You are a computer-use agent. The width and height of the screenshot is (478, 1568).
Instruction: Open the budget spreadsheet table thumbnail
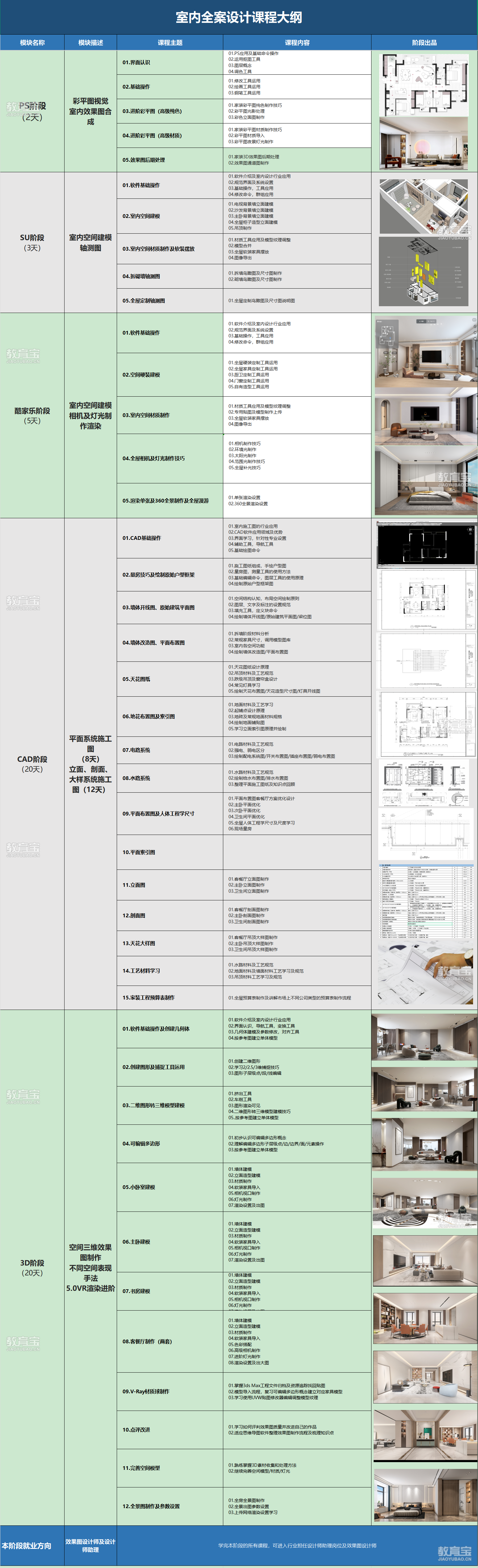[424, 902]
